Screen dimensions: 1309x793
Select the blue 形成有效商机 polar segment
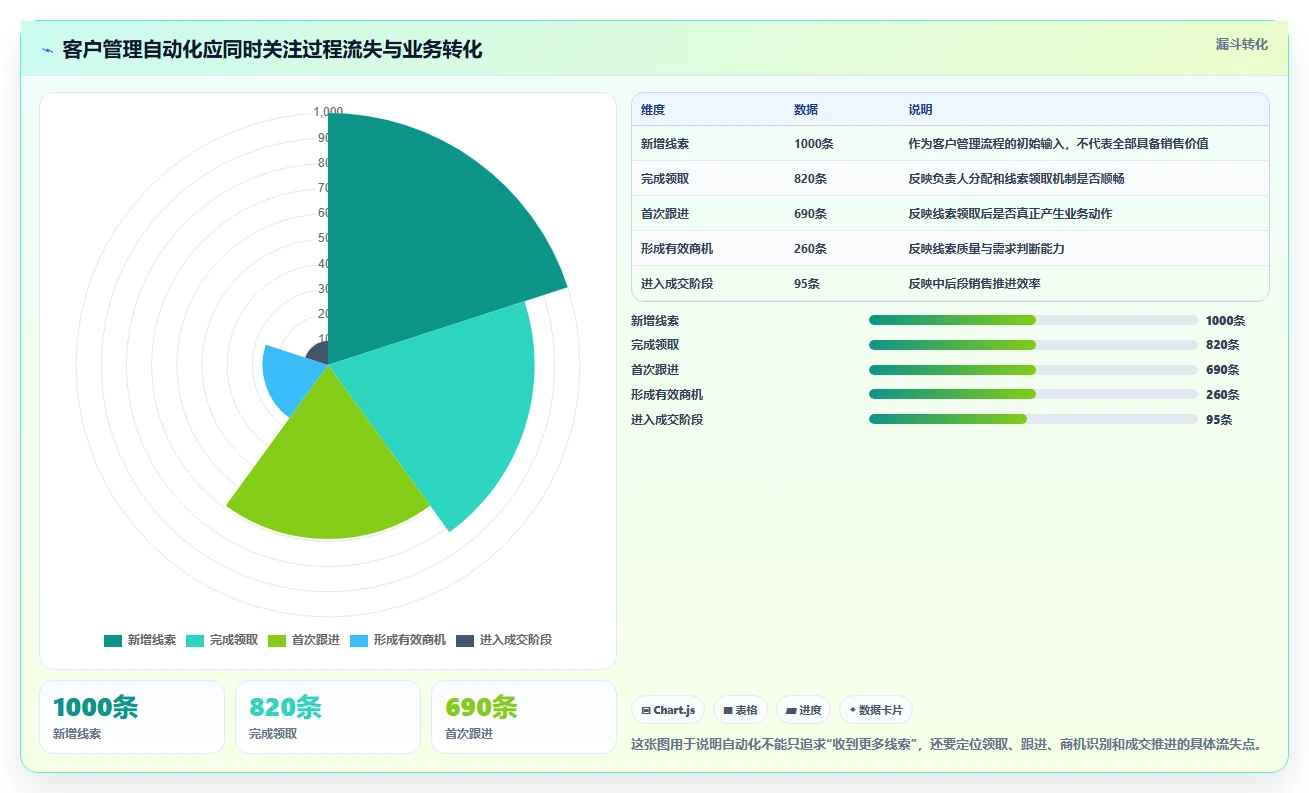290,380
